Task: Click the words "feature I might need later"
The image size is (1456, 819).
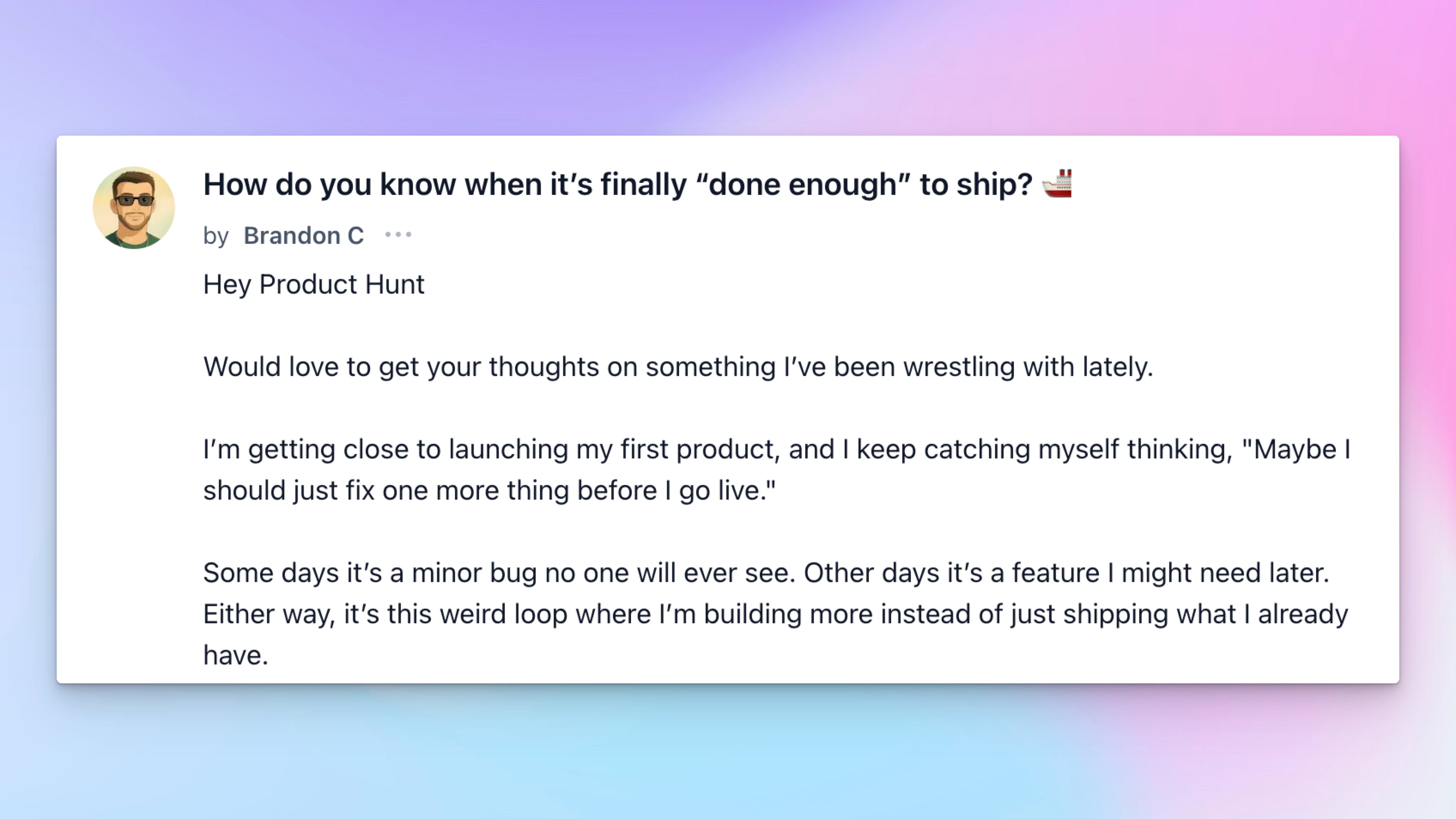Action: 1170,573
